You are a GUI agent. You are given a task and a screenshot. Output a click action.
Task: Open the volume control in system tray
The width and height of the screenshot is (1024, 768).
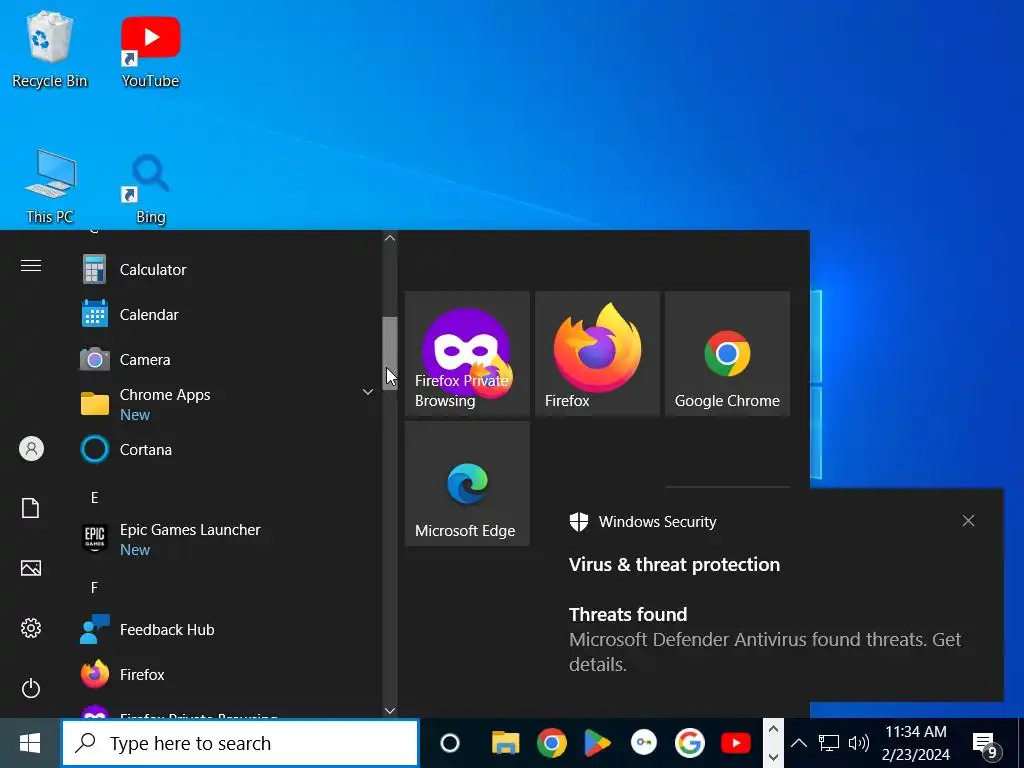pos(858,743)
